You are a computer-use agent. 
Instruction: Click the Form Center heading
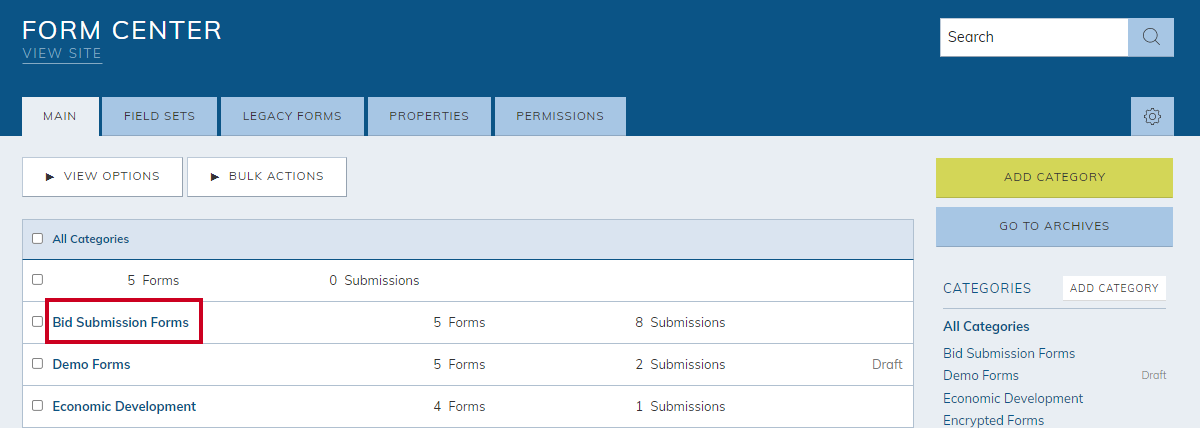click(122, 30)
